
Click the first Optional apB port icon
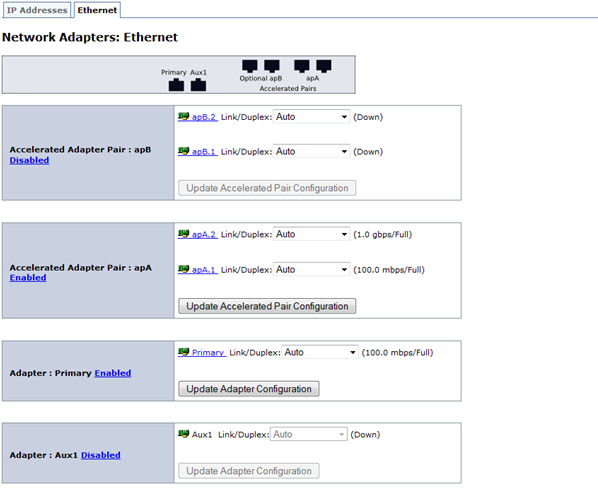click(x=250, y=66)
